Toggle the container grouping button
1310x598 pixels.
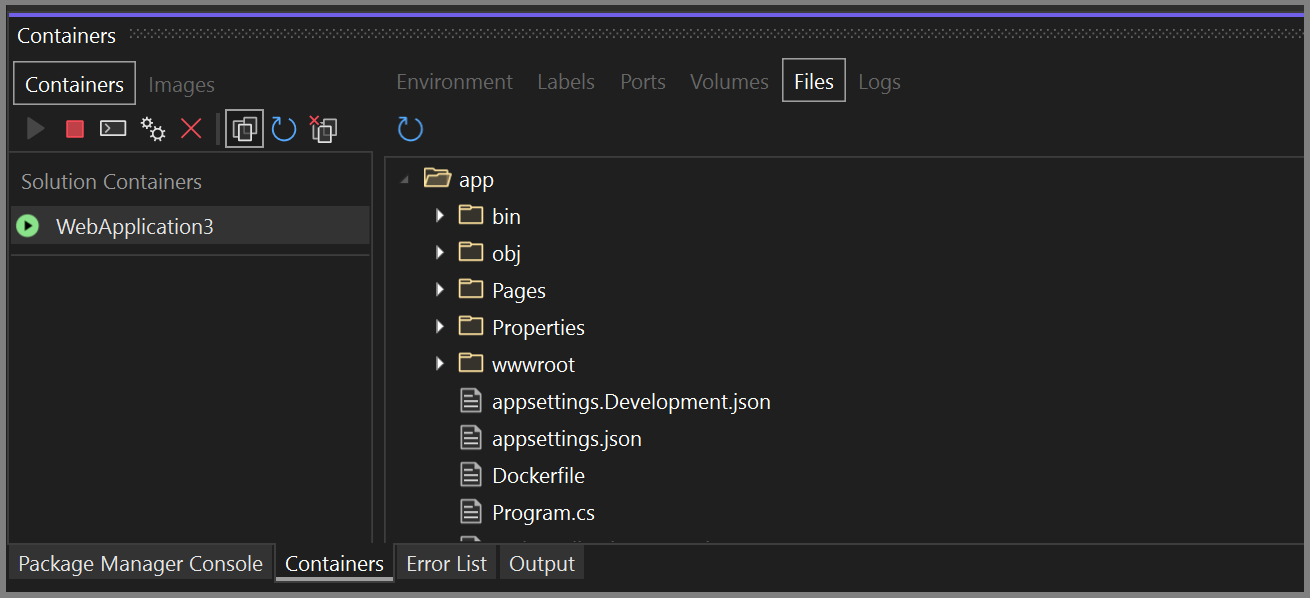[x=244, y=128]
